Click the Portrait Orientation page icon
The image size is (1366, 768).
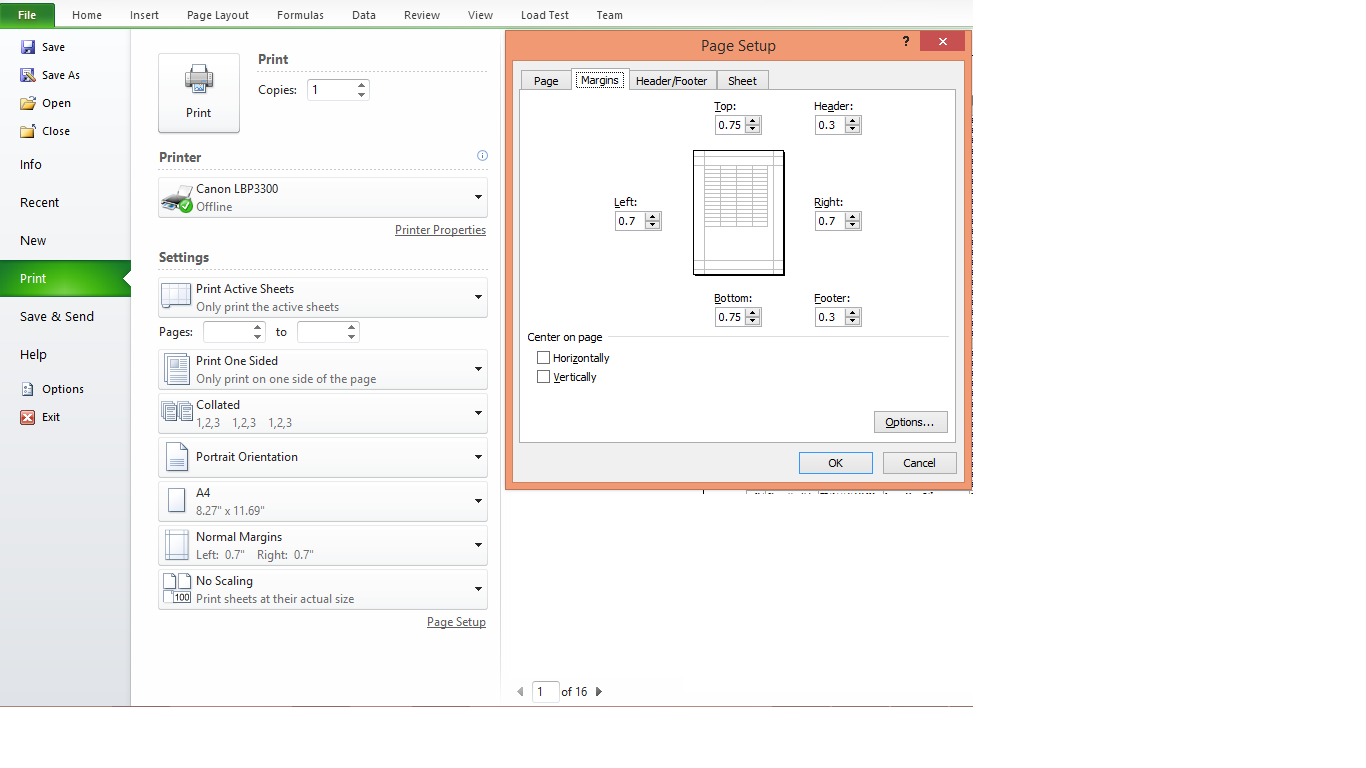pos(176,457)
